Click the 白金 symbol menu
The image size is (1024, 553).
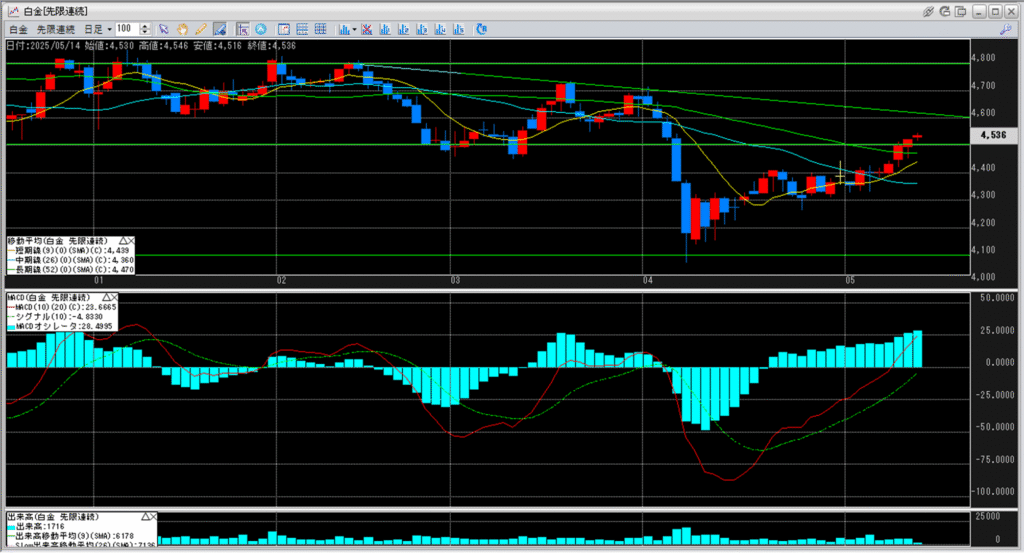coord(17,30)
